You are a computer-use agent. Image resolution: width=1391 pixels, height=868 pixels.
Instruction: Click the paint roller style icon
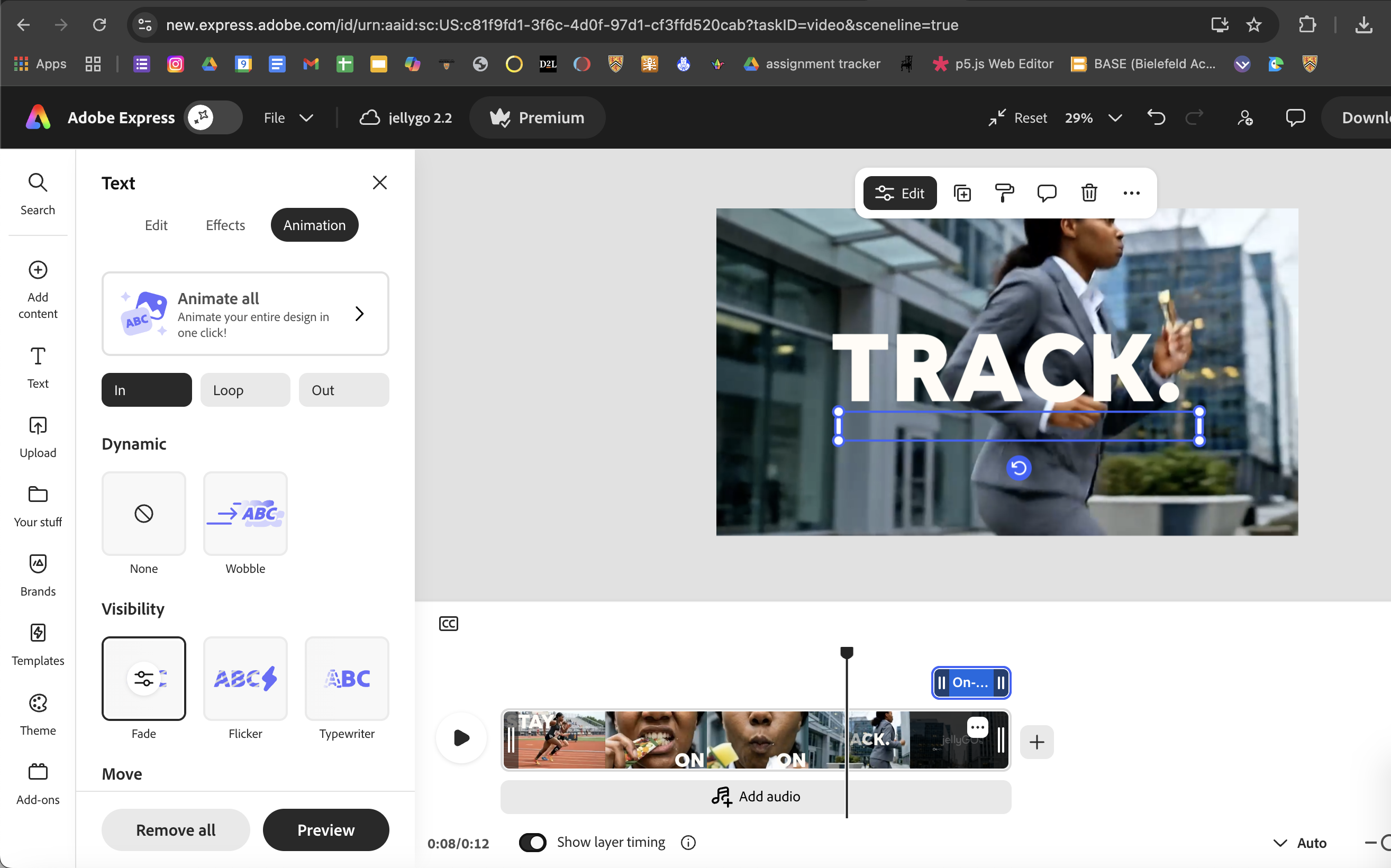pyautogui.click(x=1004, y=193)
